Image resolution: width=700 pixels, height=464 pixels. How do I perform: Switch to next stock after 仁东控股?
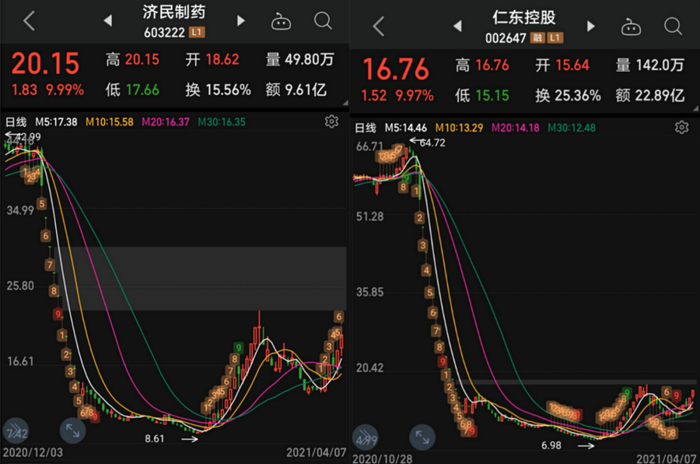(x=591, y=26)
